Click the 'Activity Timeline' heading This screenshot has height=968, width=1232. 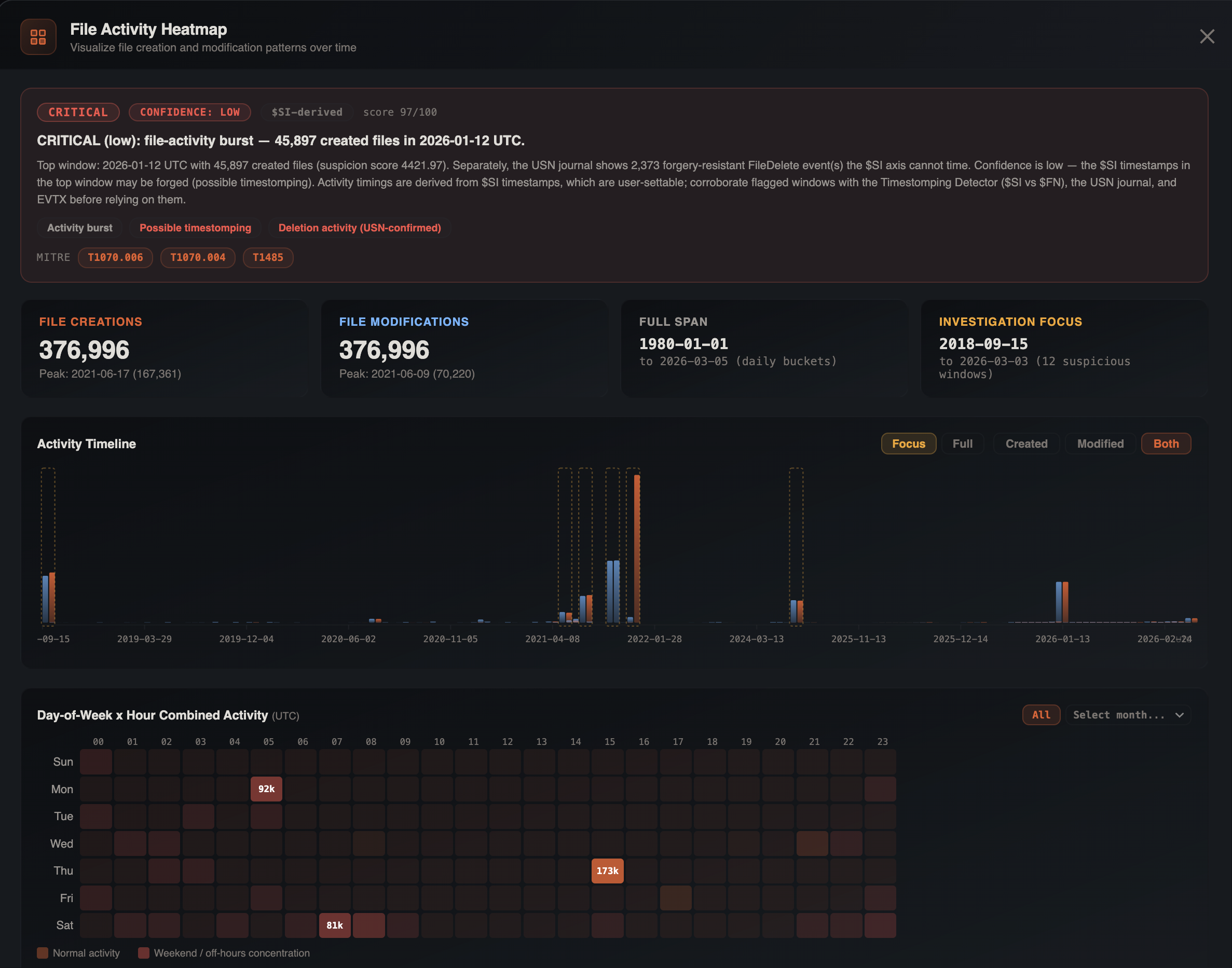86,444
